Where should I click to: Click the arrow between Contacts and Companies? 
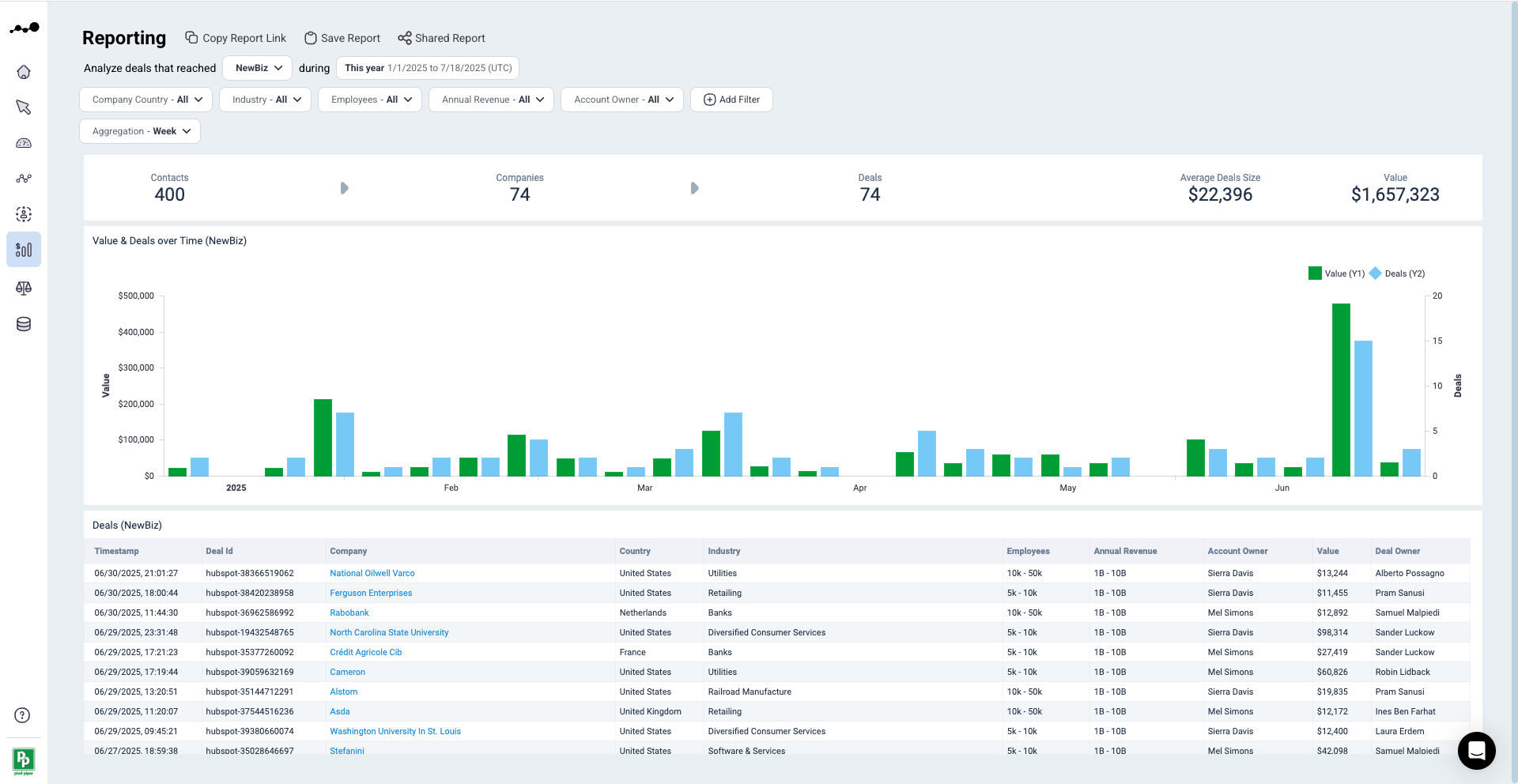(x=344, y=188)
